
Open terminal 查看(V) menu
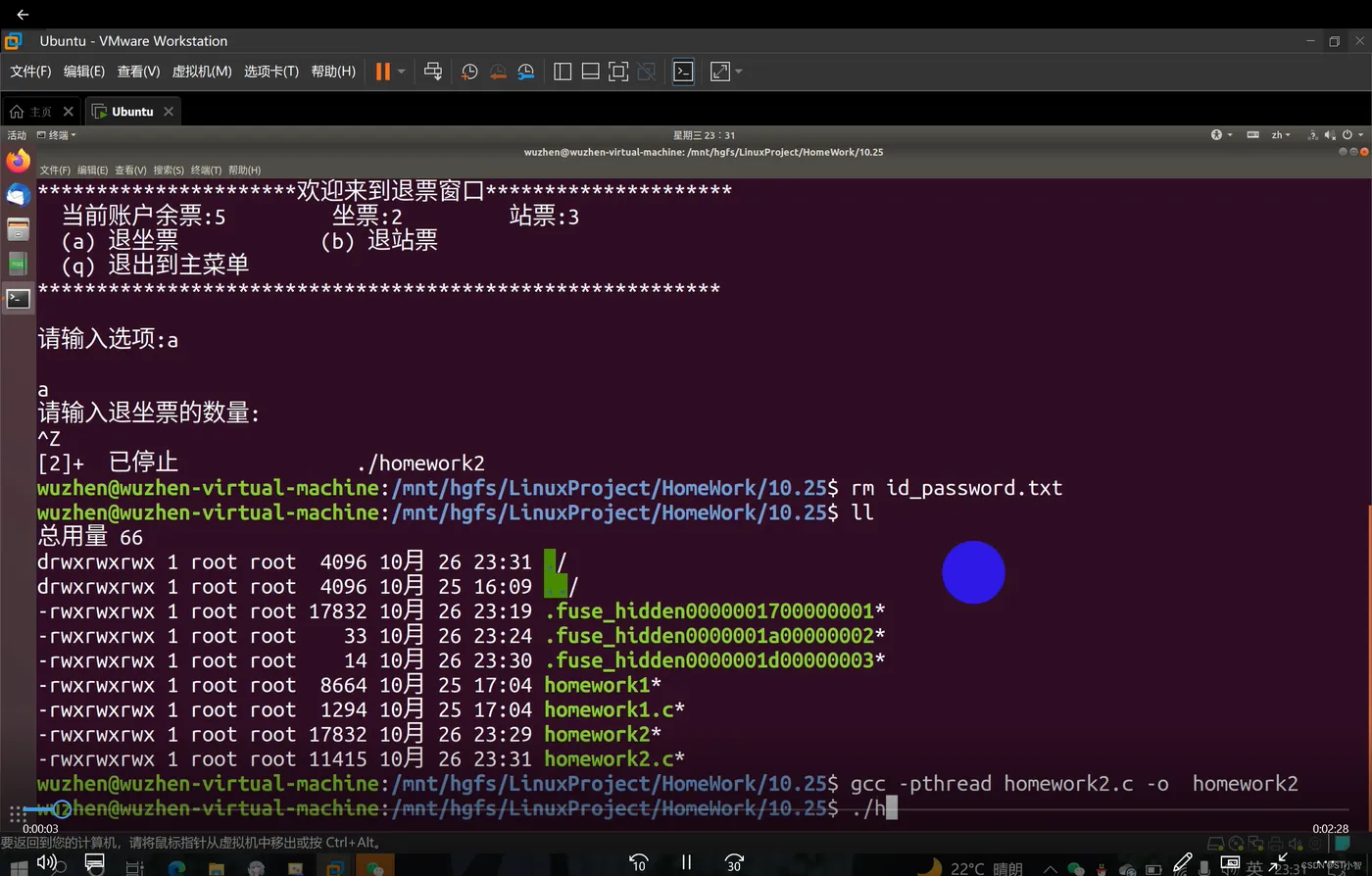click(130, 170)
